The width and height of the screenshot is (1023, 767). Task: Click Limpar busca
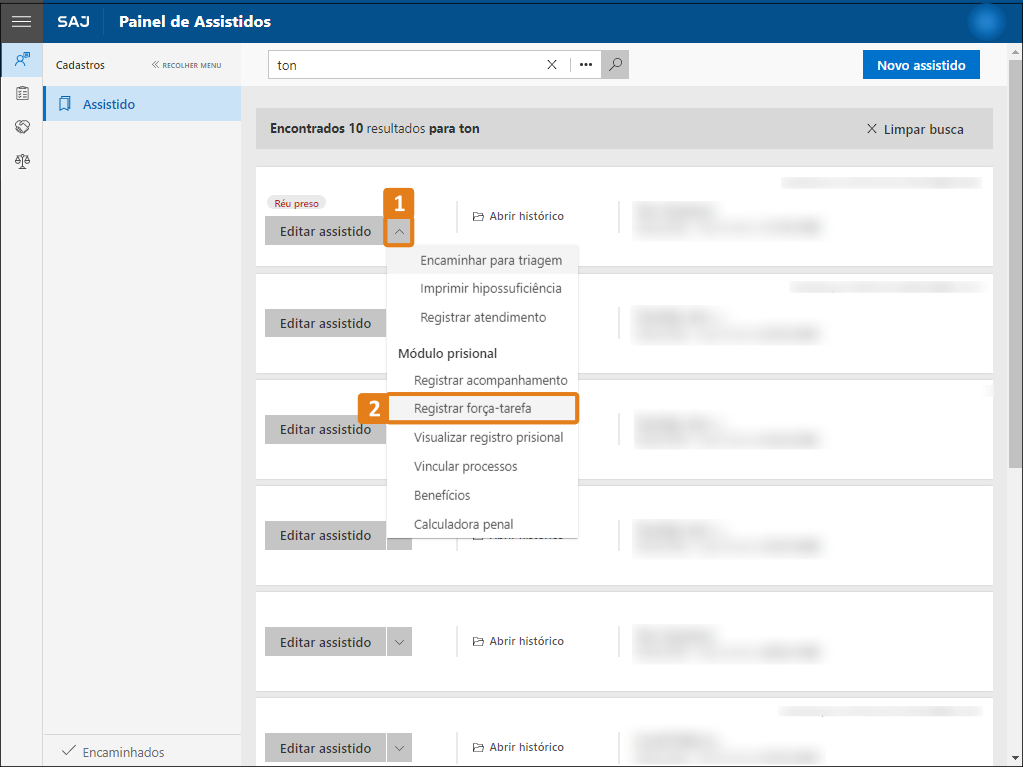915,129
